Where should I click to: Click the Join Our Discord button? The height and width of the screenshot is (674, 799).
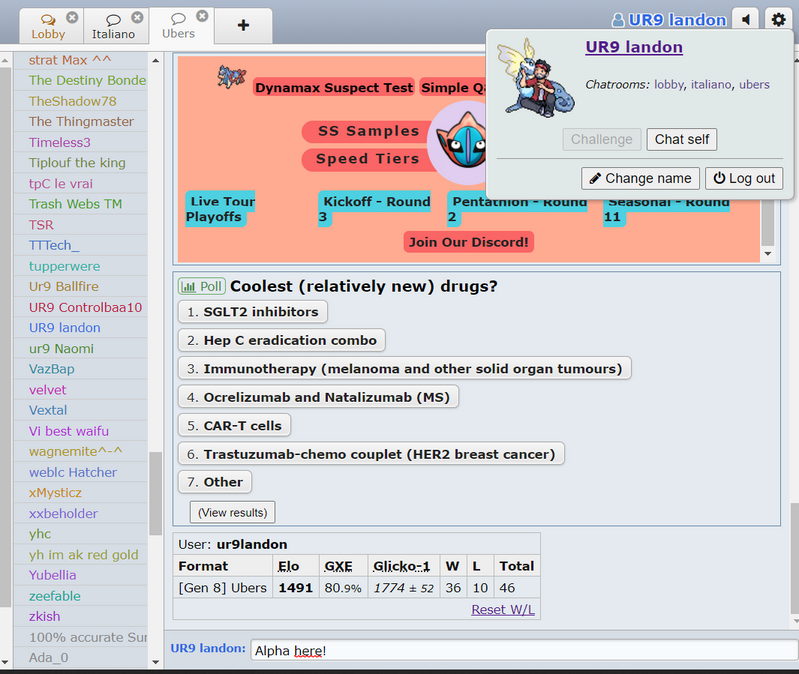469,242
